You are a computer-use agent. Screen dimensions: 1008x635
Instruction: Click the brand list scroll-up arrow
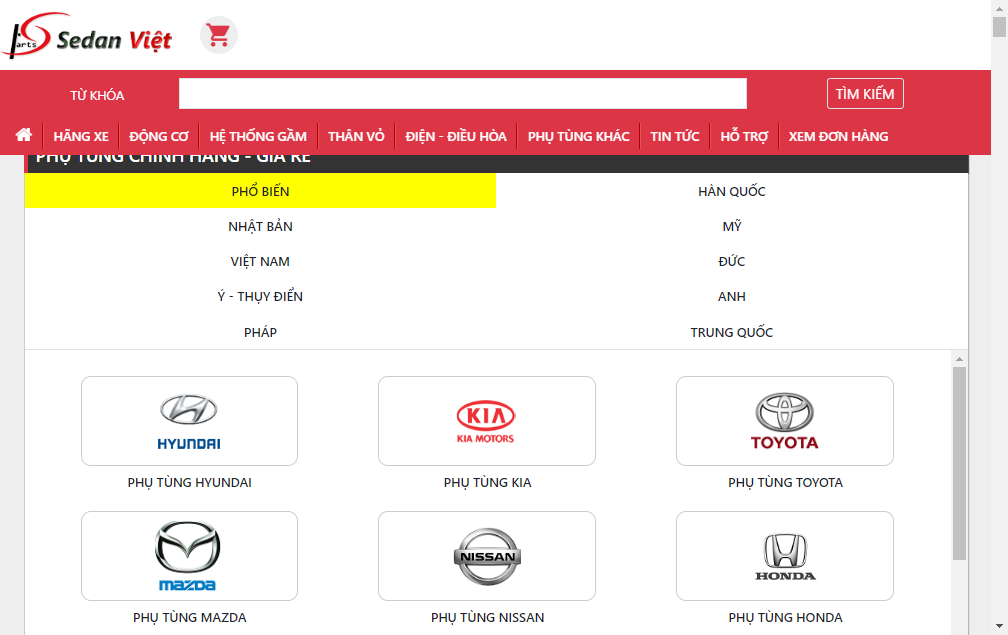[959, 359]
